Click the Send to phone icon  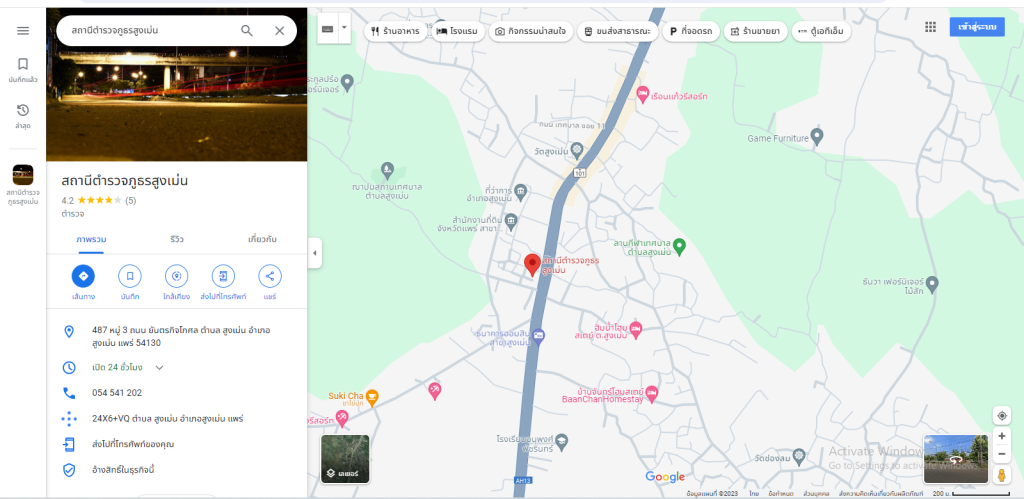pos(223,276)
